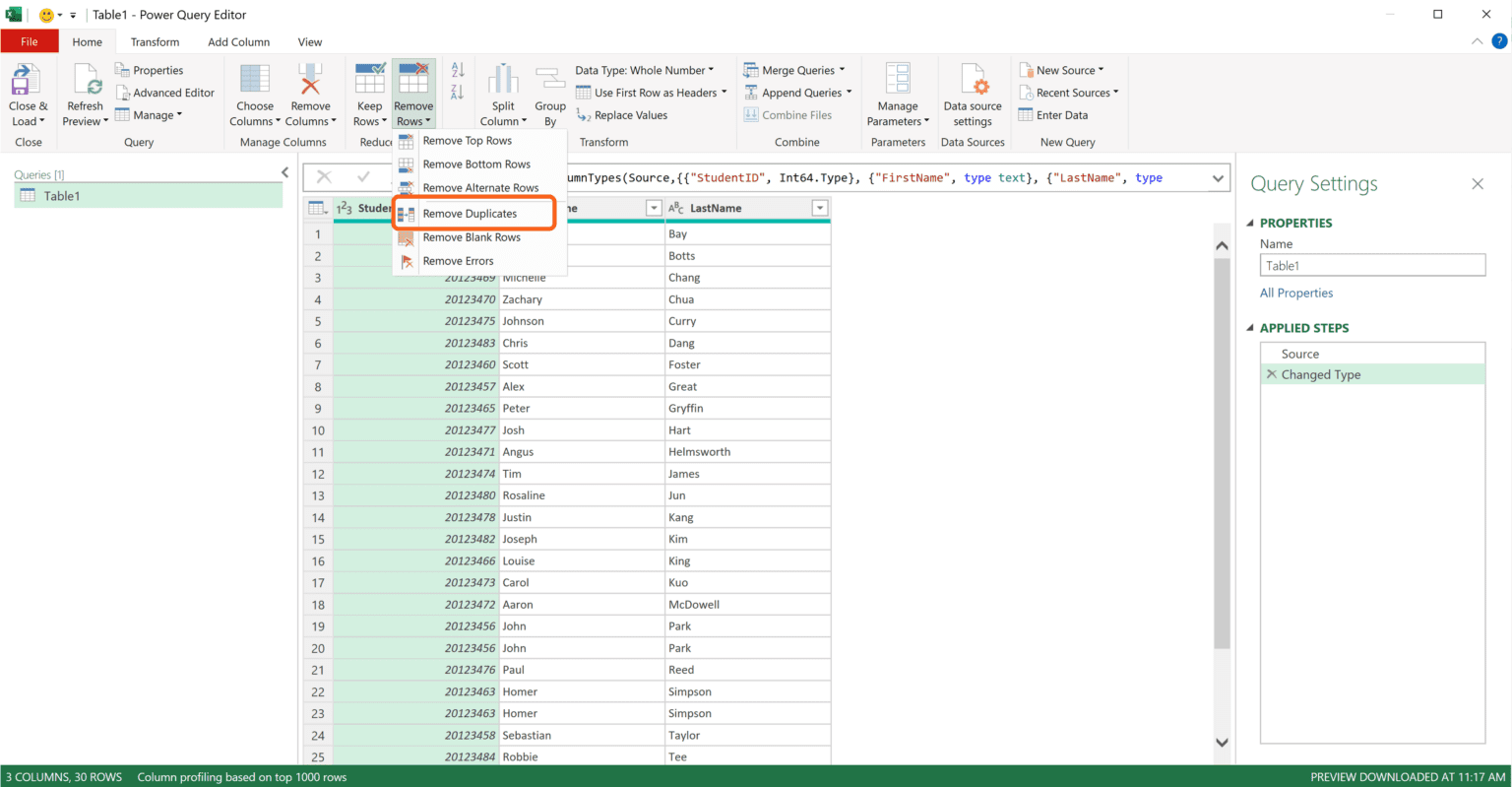Open All Properties link
Screen dimensions: 1512x787
coord(1296,293)
